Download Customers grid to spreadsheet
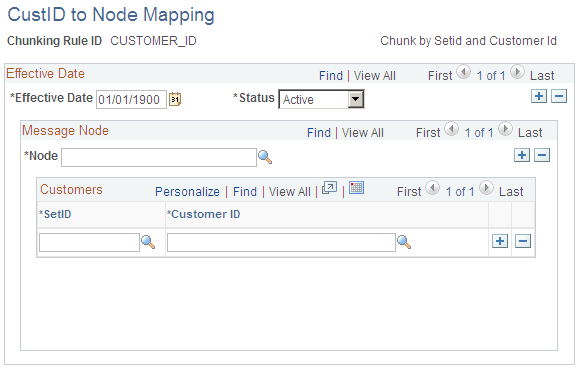 (x=356, y=188)
